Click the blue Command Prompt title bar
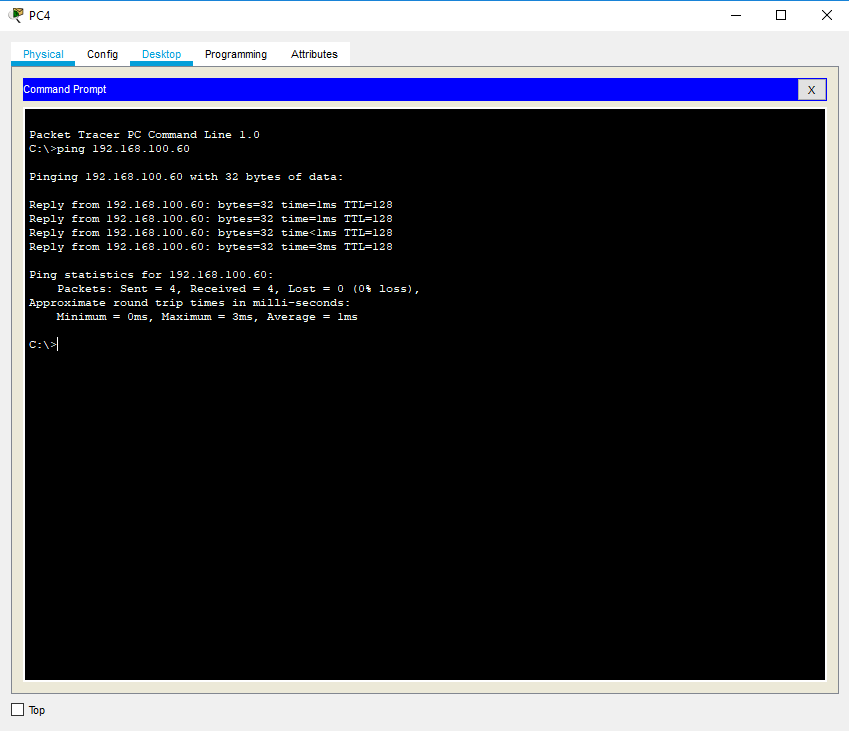The image size is (849, 731). click(400, 90)
